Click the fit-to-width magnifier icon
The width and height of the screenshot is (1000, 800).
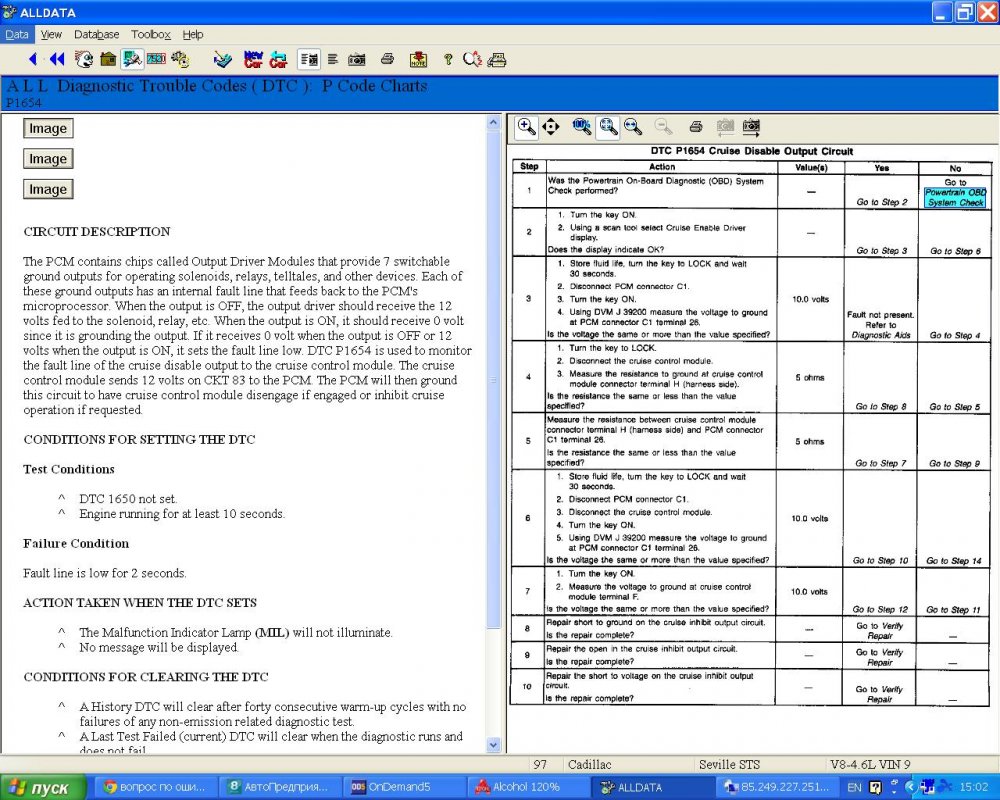pos(632,127)
